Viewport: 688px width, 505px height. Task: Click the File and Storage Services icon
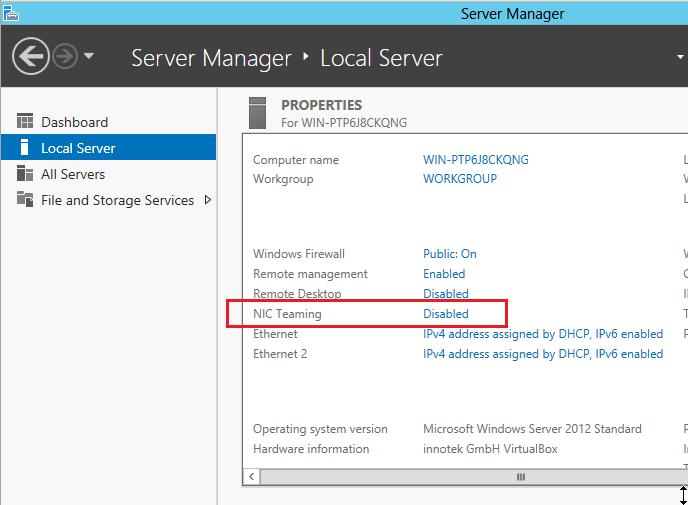point(25,200)
